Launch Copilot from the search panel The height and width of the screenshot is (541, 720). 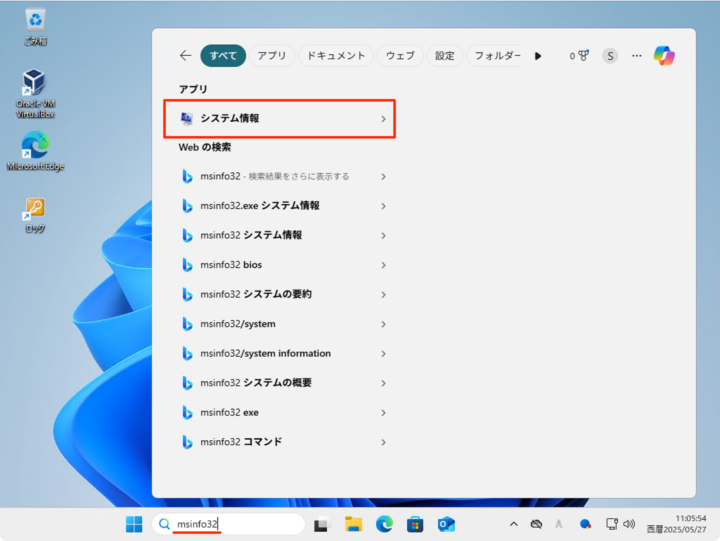click(x=664, y=56)
